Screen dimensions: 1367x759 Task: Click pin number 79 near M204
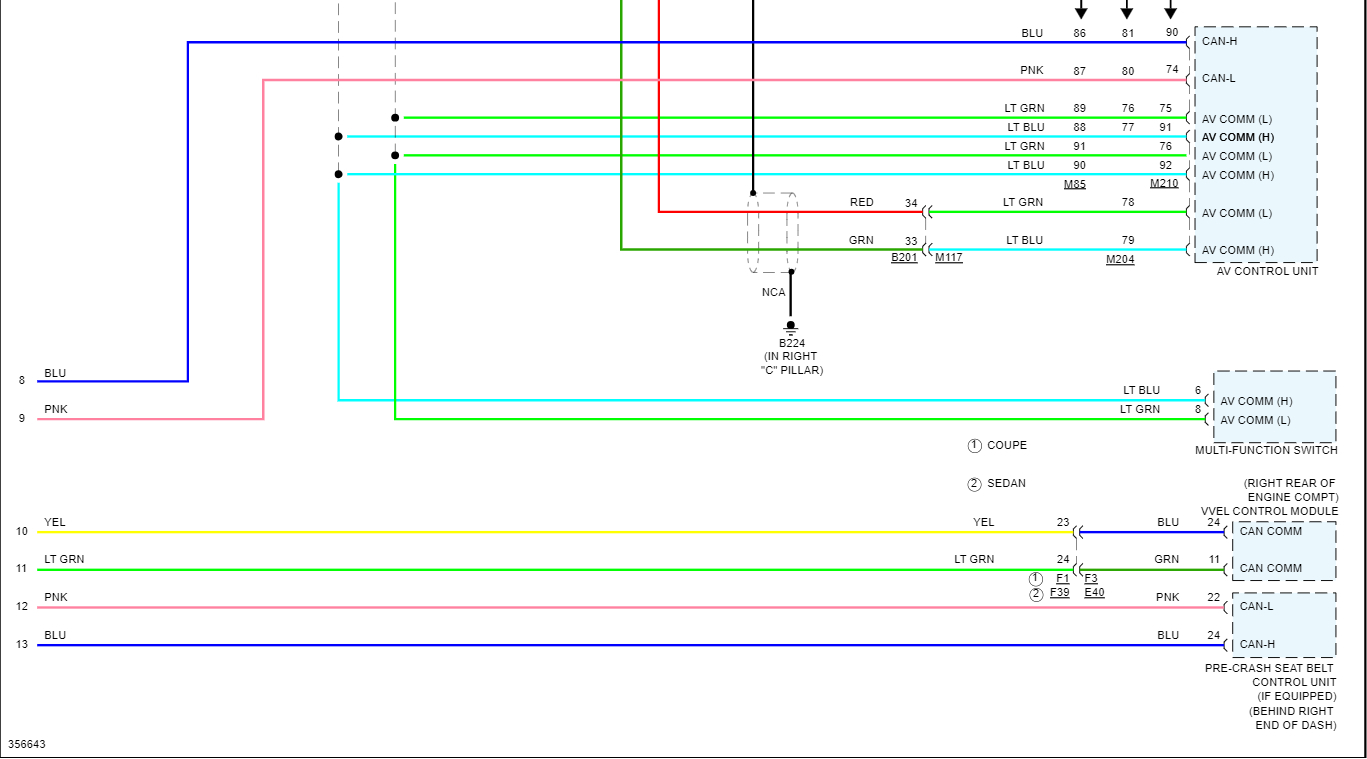tap(1128, 241)
